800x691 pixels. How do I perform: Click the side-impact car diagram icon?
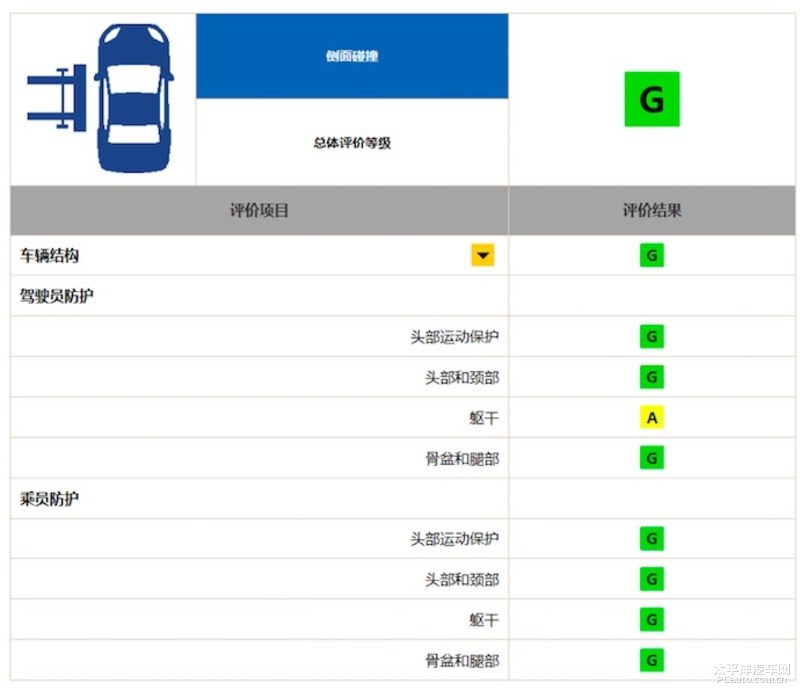tap(101, 98)
